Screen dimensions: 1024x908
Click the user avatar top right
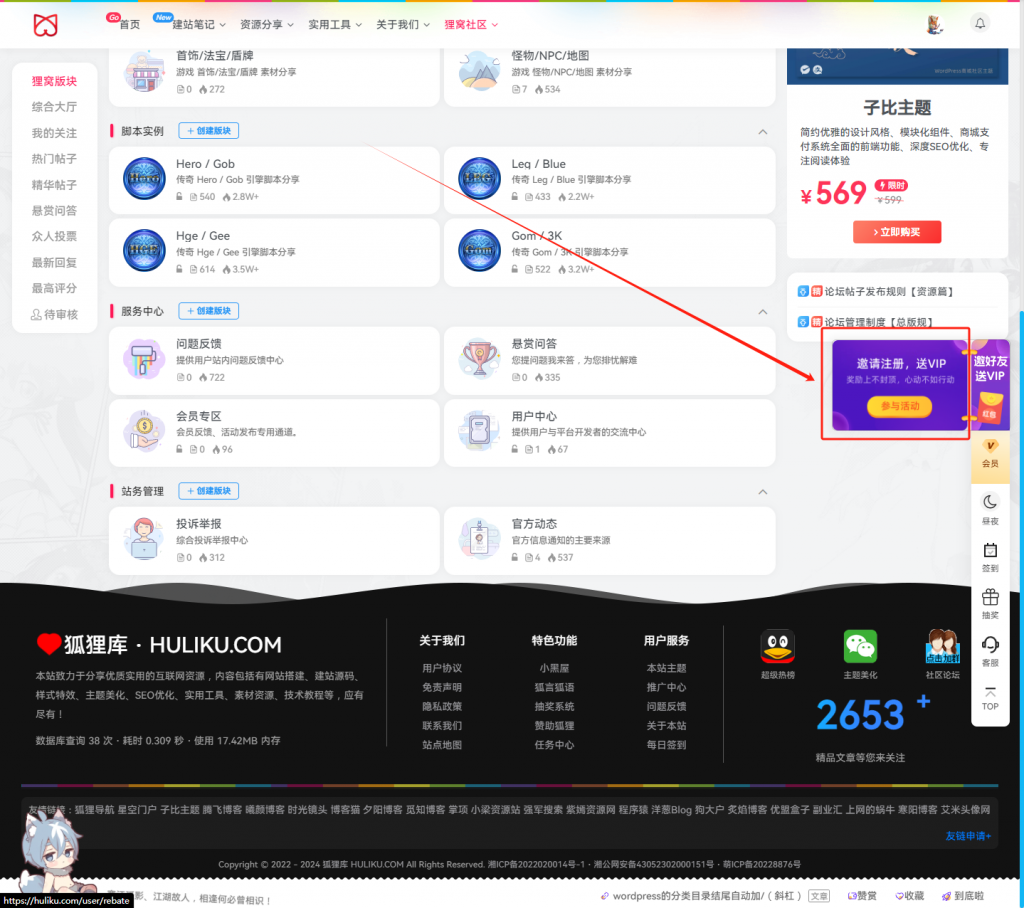coord(934,23)
